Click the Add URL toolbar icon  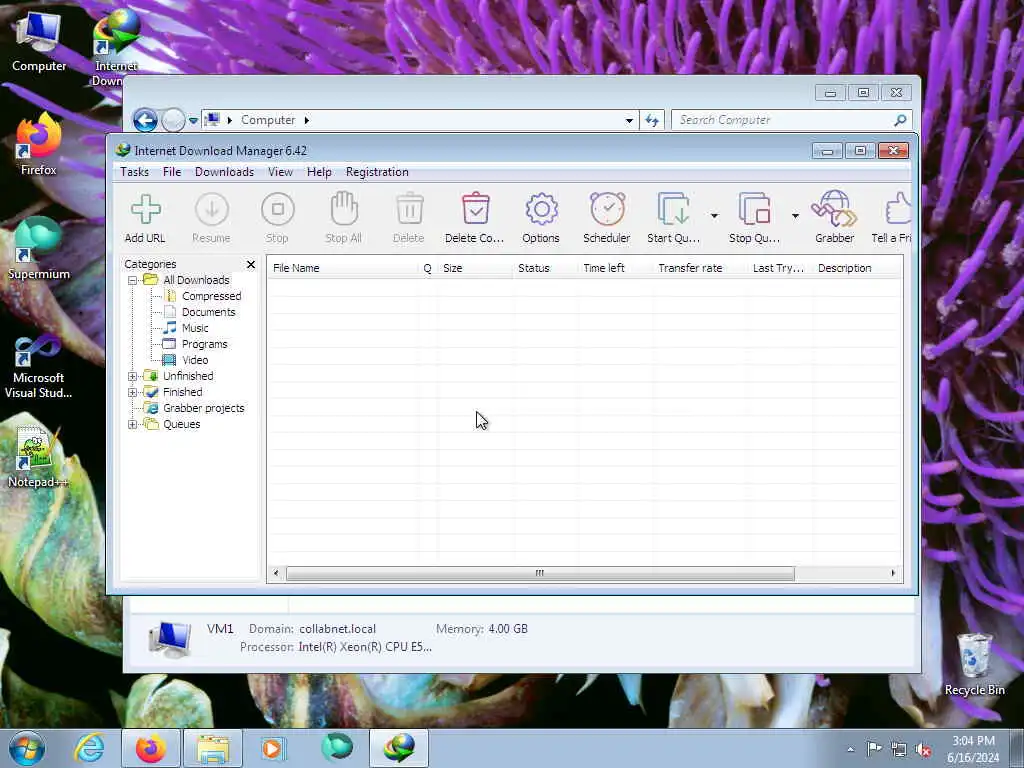(145, 218)
